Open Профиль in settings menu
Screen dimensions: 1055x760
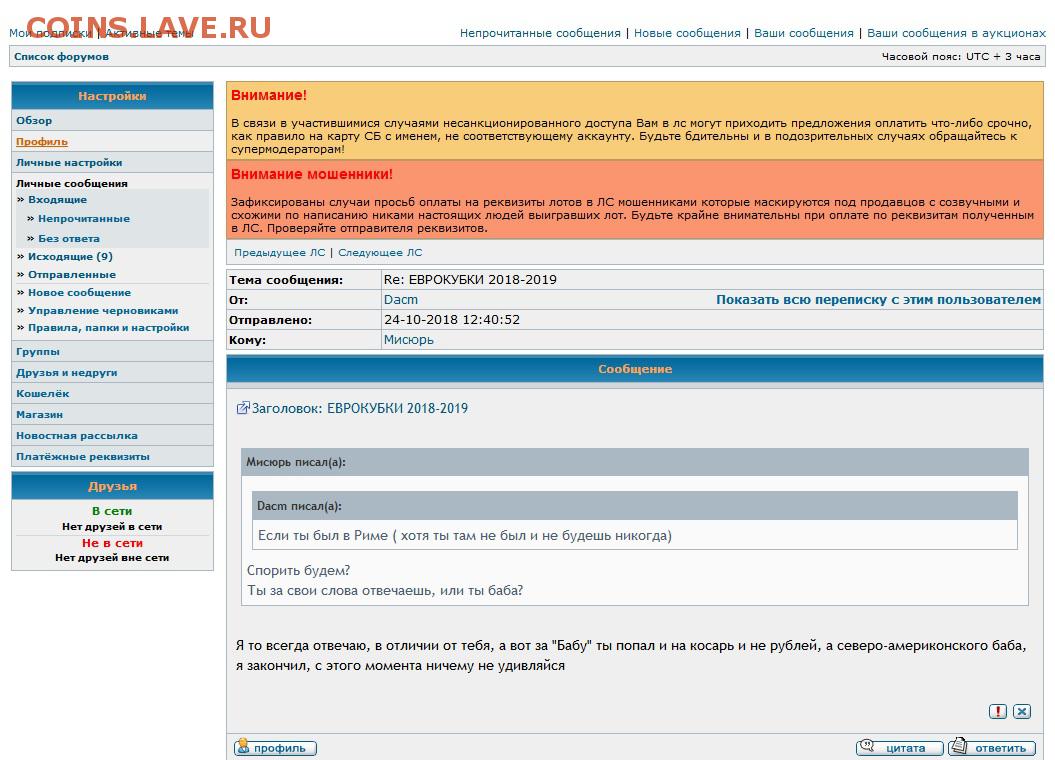click(x=112, y=141)
